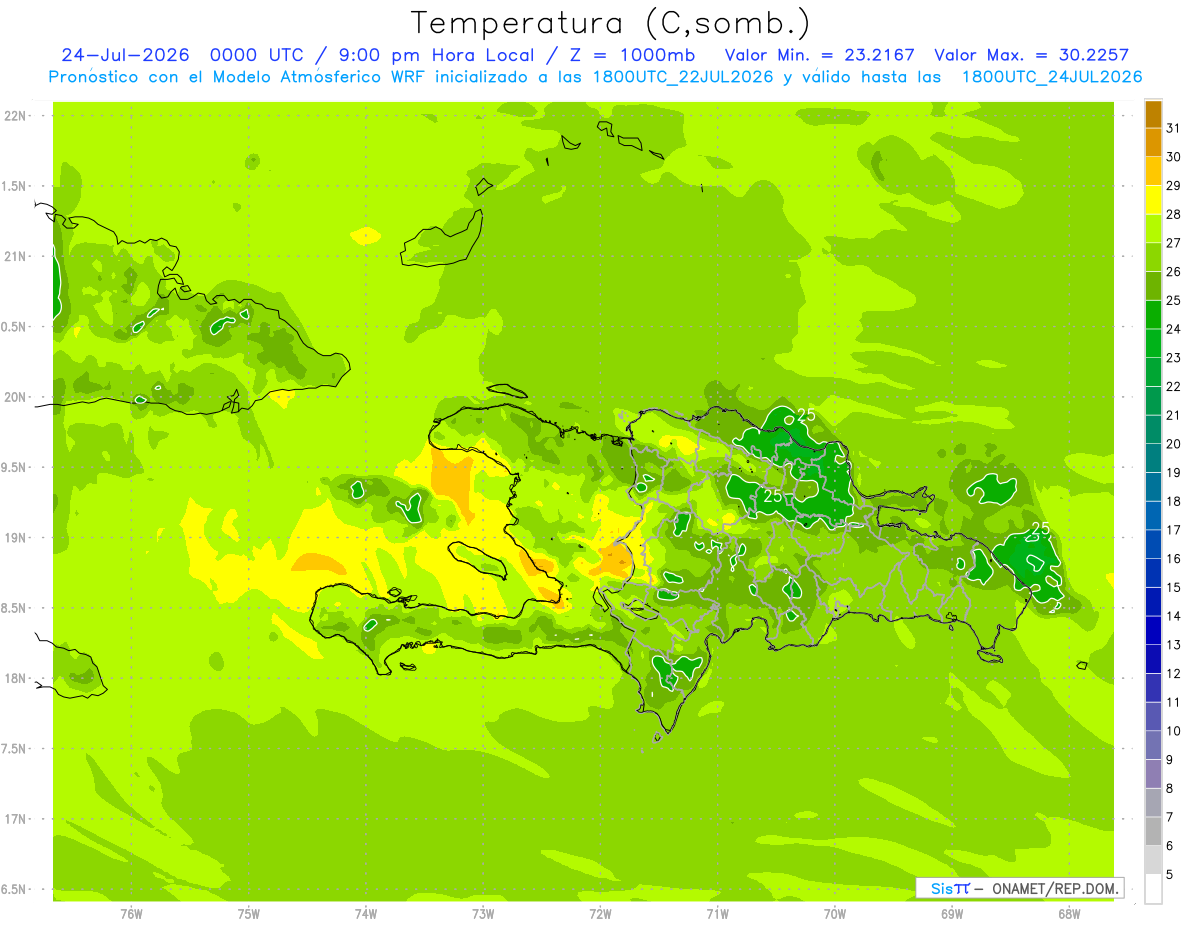The height and width of the screenshot is (927, 1200).
Task: Click legend value 20 on the colorbar
Action: tap(1174, 444)
